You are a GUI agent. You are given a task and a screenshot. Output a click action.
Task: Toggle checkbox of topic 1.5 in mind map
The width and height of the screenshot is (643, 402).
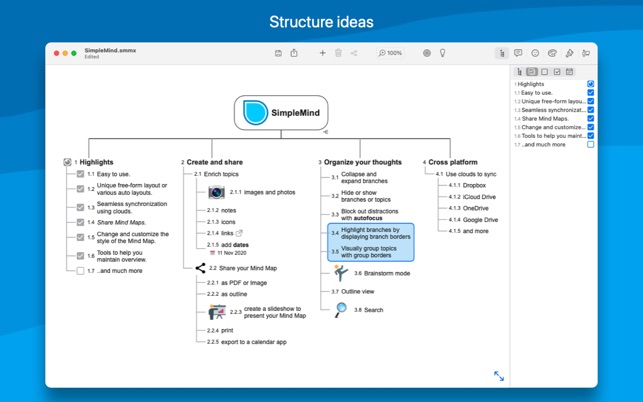point(80,237)
